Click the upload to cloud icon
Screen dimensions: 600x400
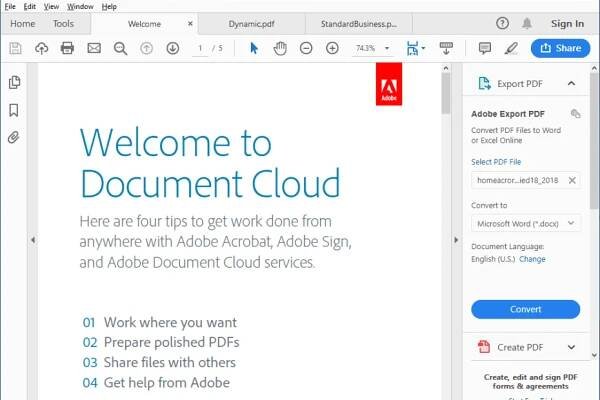click(x=41, y=48)
